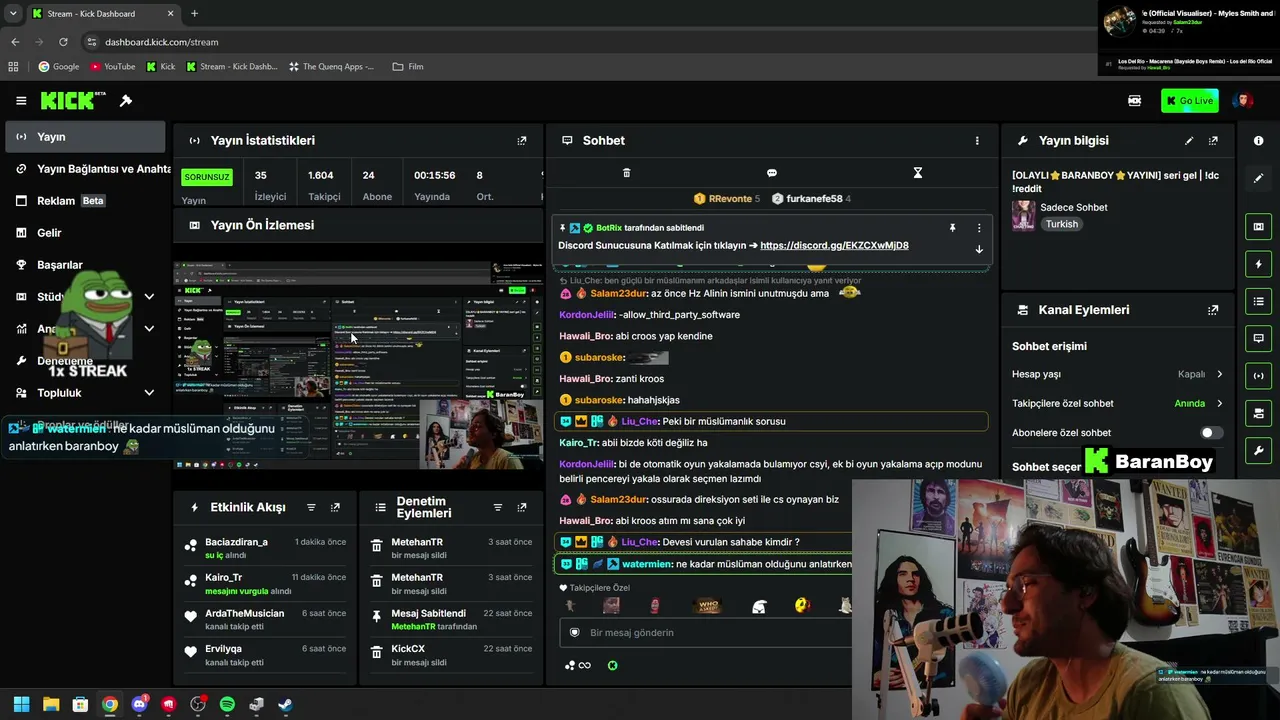Reload the page in the browser
Viewport: 1280px width, 720px height.
[x=63, y=42]
